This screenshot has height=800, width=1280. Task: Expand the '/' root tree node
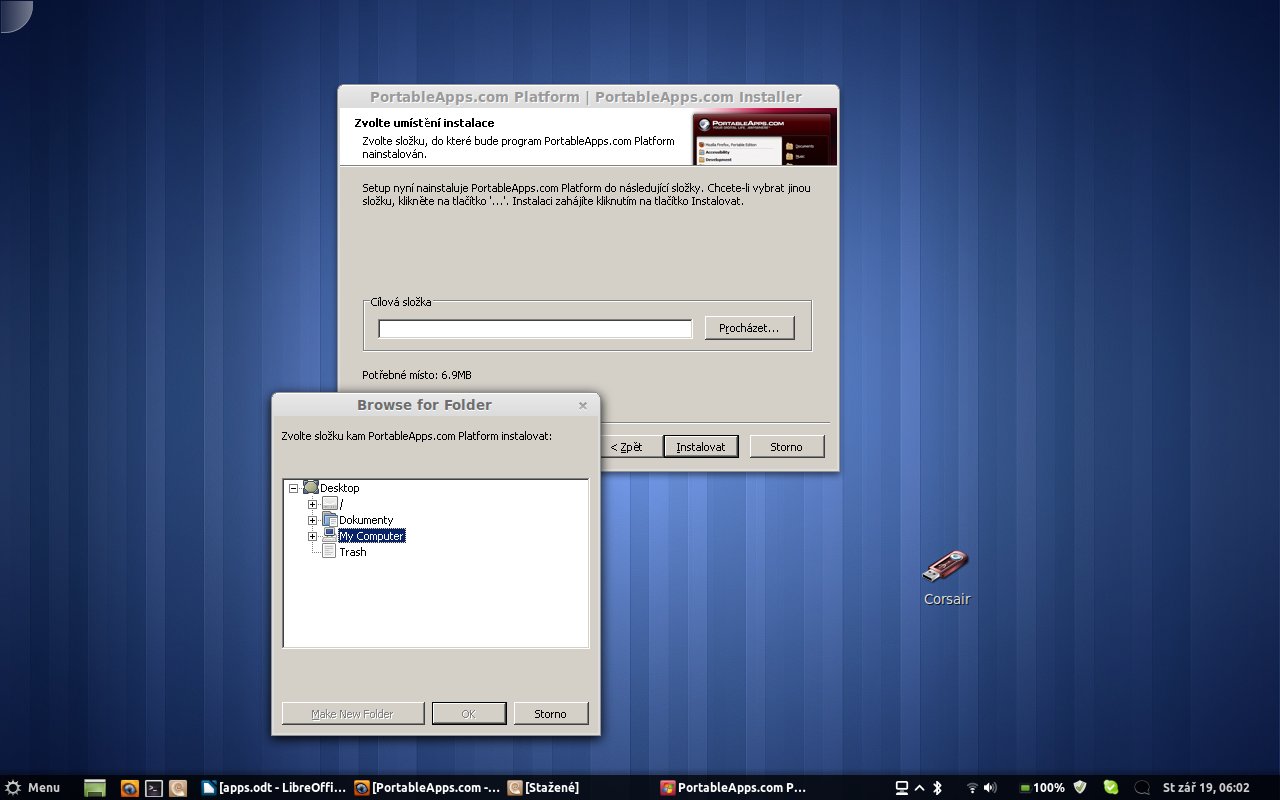pyautogui.click(x=312, y=504)
